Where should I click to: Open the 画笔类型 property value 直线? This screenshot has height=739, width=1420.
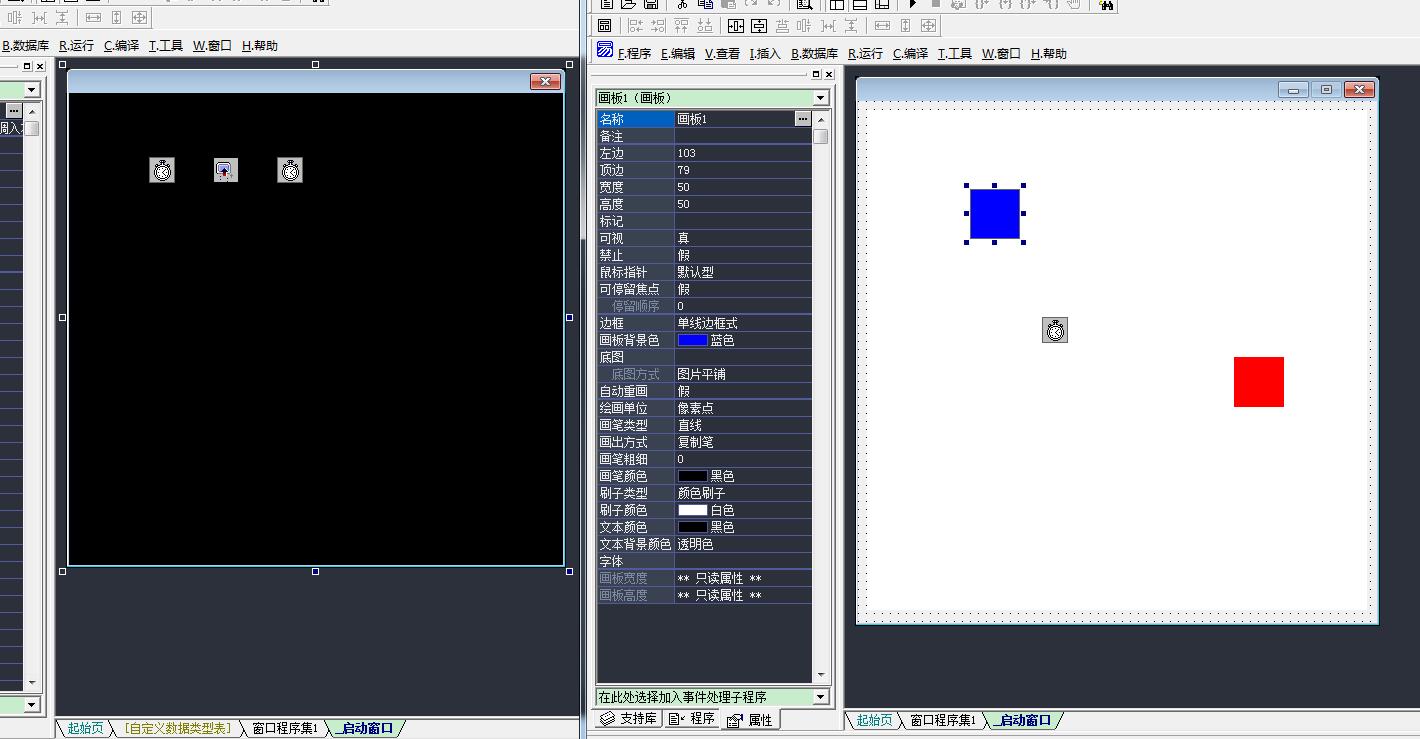point(743,425)
